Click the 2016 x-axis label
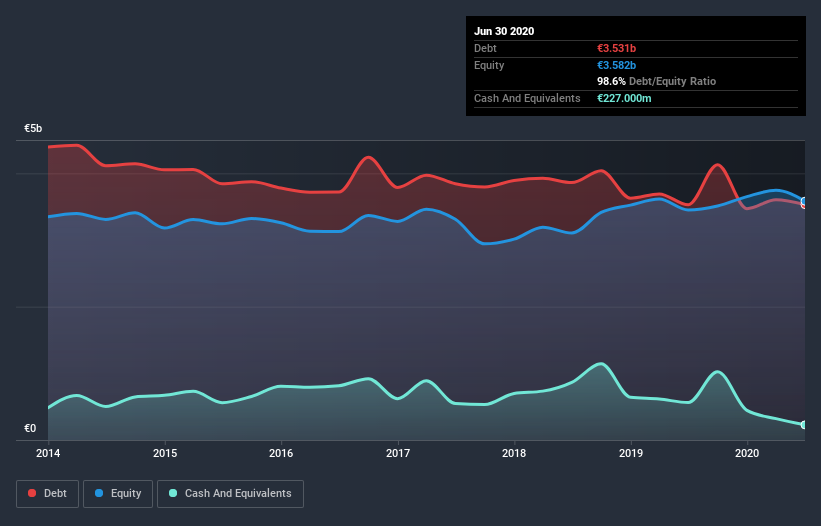Screen dimensions: 821x526 281,453
